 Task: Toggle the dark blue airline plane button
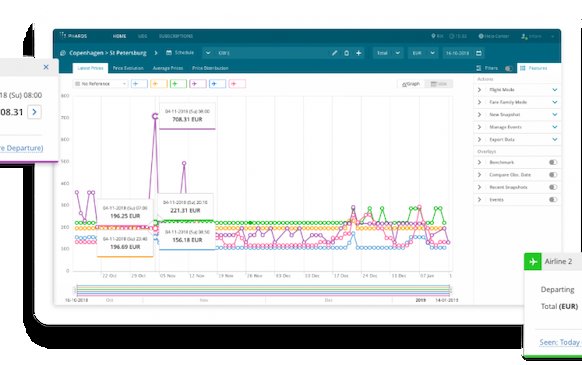(217, 84)
